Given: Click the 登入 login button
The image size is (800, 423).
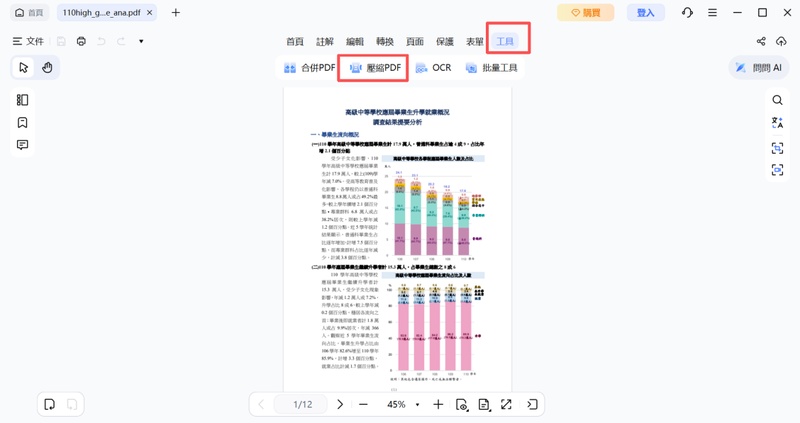Looking at the screenshot, I should tap(645, 13).
